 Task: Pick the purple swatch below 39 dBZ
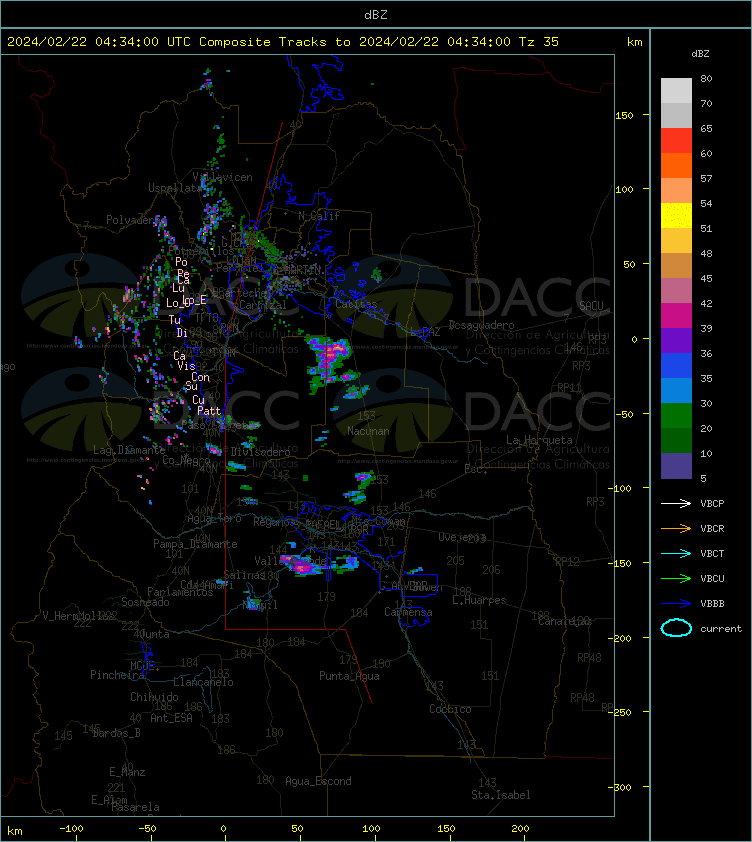coord(676,340)
